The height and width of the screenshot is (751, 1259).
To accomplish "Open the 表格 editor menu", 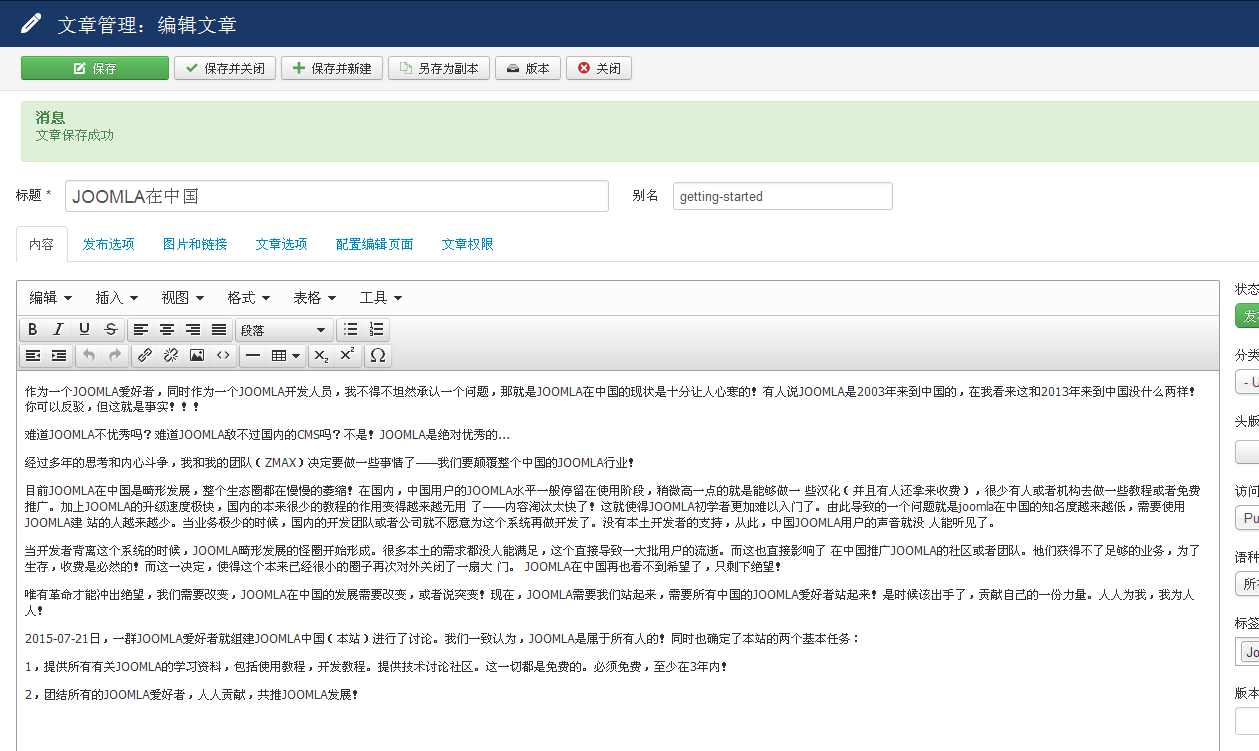I will coord(315,298).
